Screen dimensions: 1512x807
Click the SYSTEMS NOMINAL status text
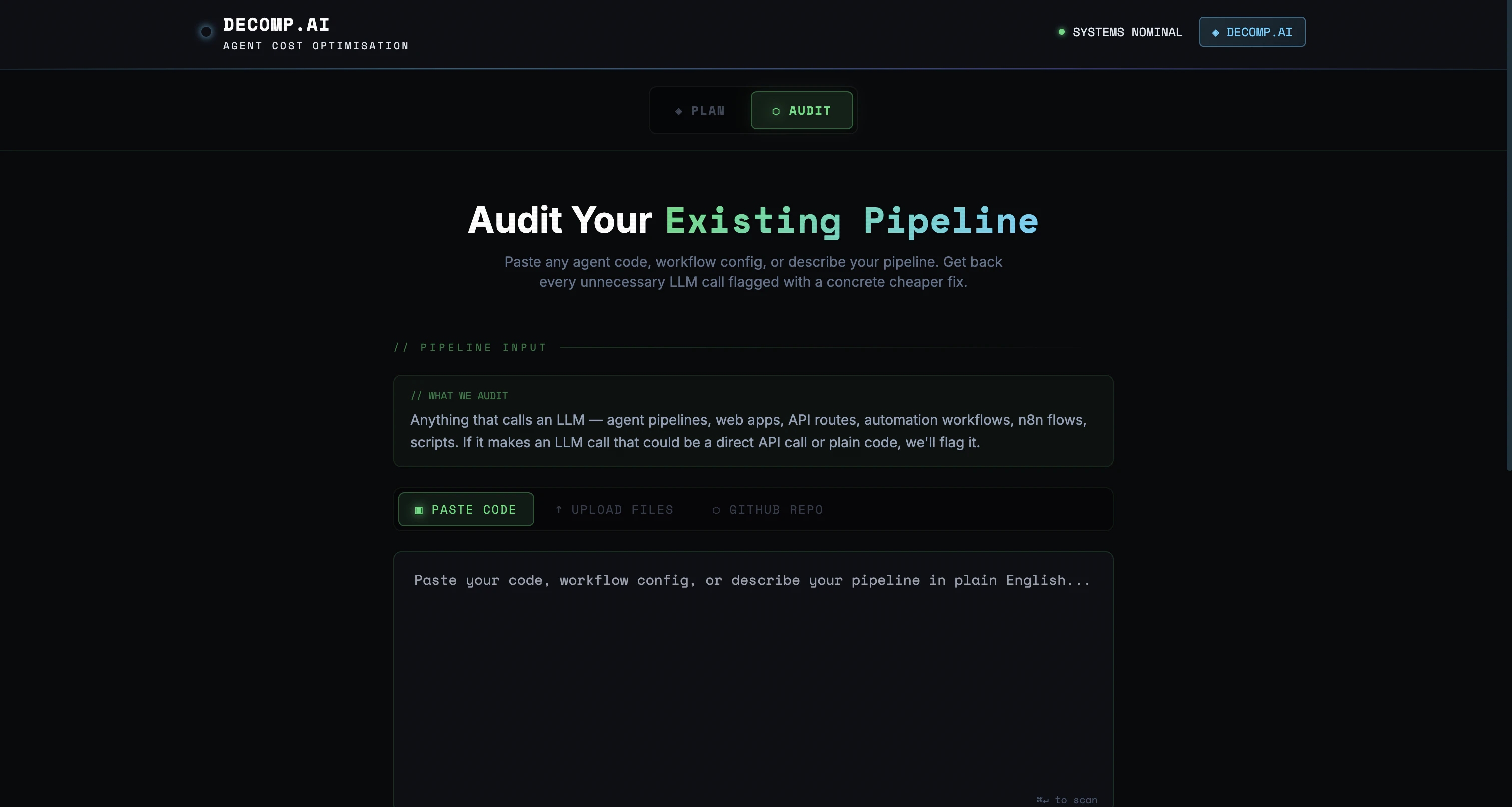click(1127, 33)
